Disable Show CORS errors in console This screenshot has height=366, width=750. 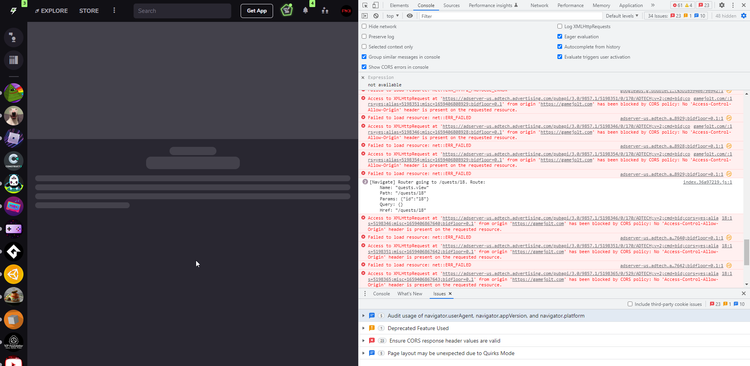coord(364,67)
